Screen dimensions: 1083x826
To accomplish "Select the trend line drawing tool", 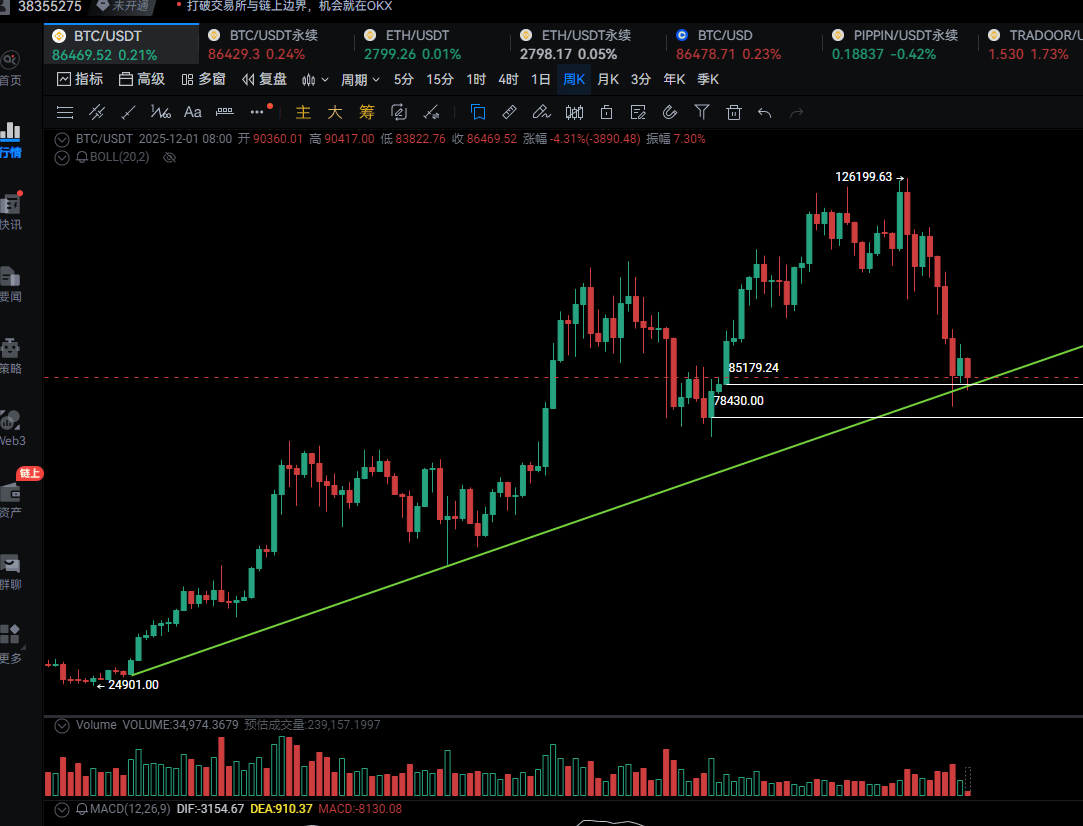I will pyautogui.click(x=128, y=112).
